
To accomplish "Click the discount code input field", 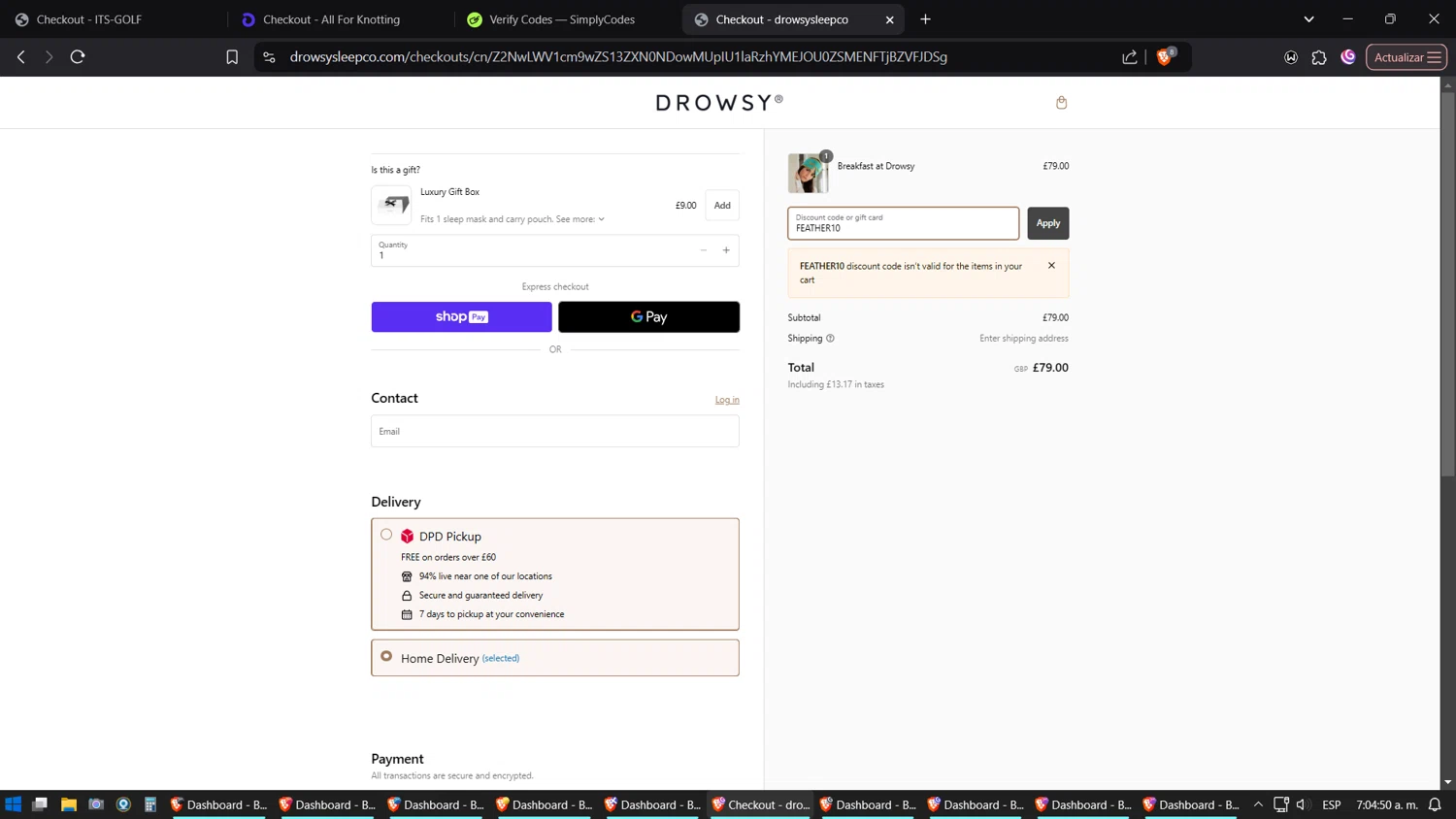I will [904, 223].
